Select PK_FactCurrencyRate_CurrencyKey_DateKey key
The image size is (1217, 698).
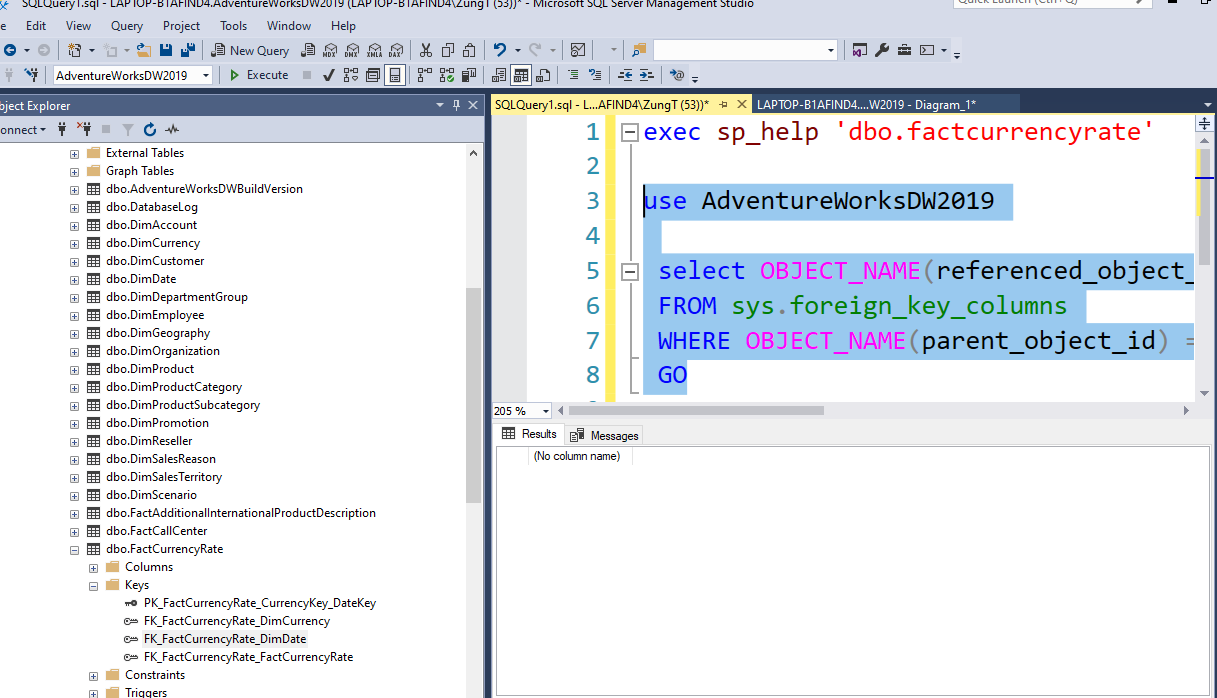(x=260, y=603)
